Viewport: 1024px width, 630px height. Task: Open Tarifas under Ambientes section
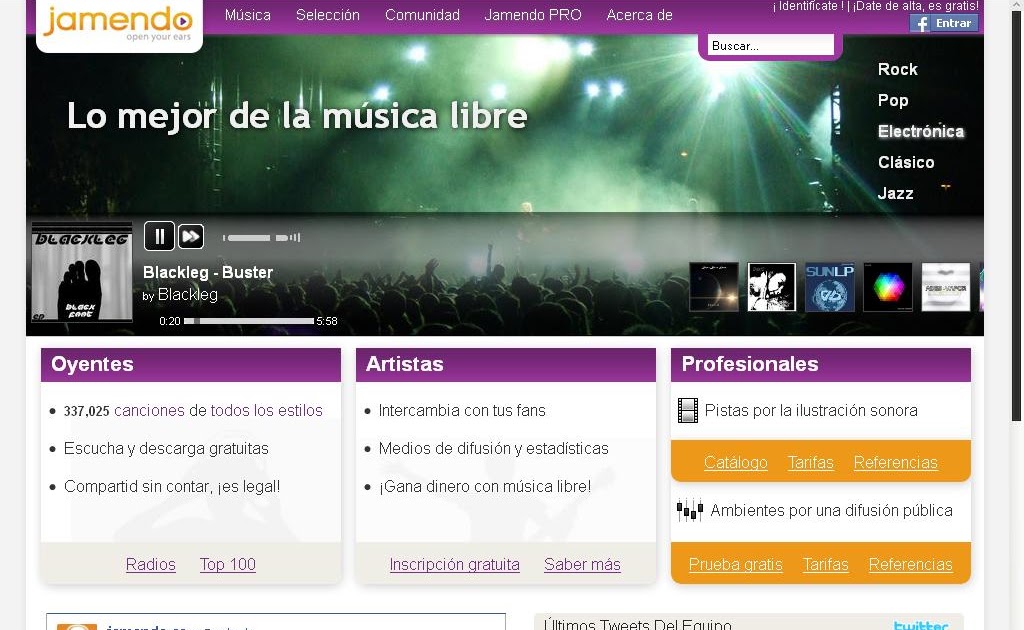pyautogui.click(x=825, y=564)
